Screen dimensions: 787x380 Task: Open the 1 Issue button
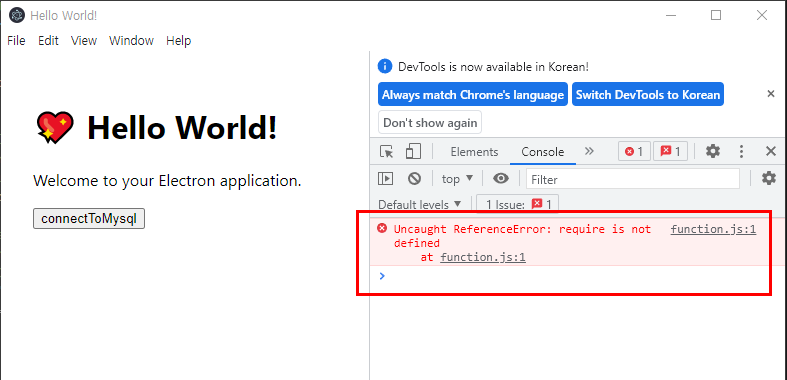click(x=517, y=204)
